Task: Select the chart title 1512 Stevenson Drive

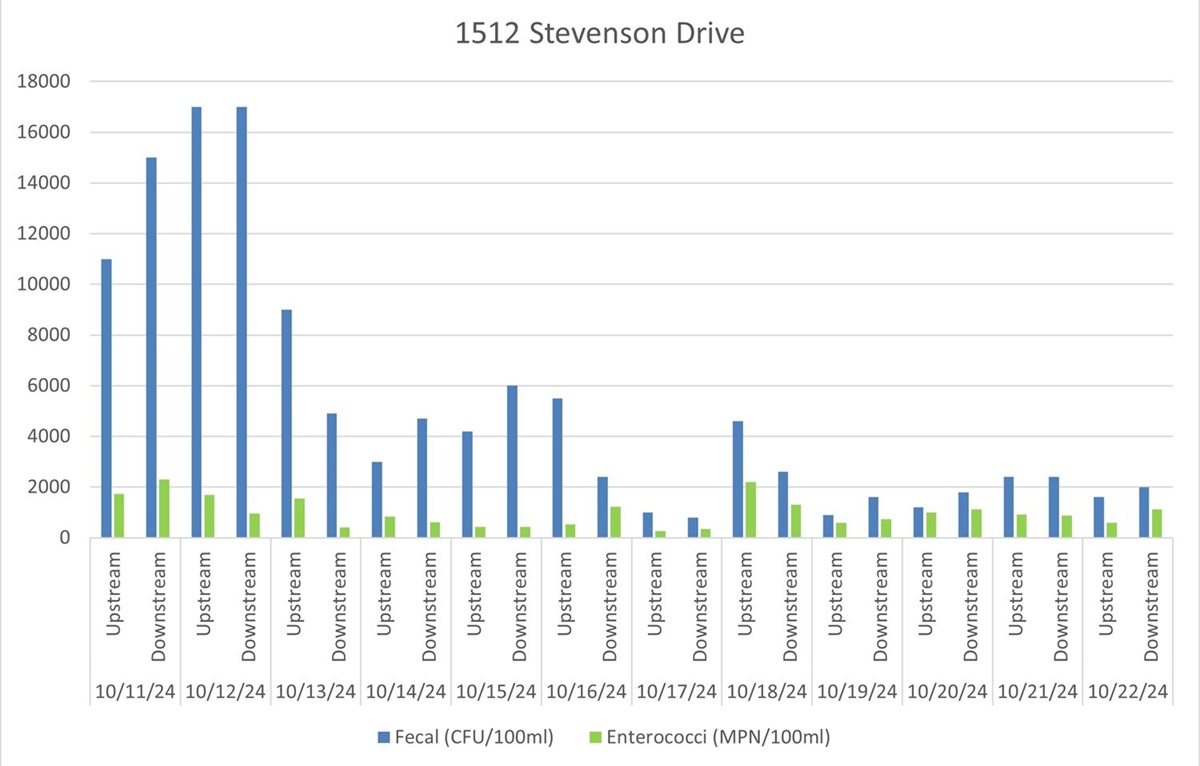Action: pos(599,33)
